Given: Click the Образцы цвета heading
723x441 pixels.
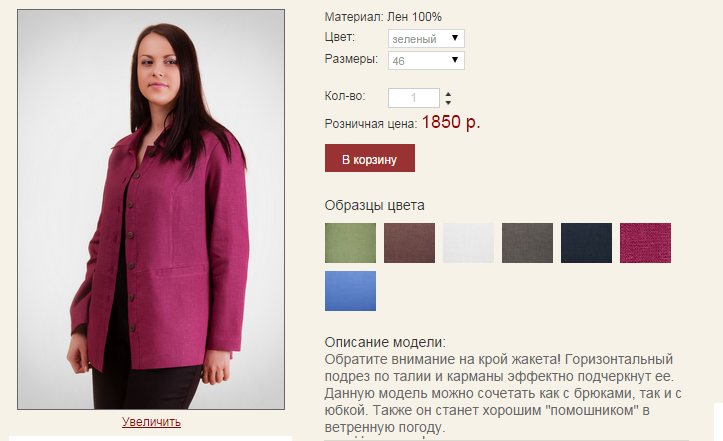Looking at the screenshot, I should coord(374,205).
